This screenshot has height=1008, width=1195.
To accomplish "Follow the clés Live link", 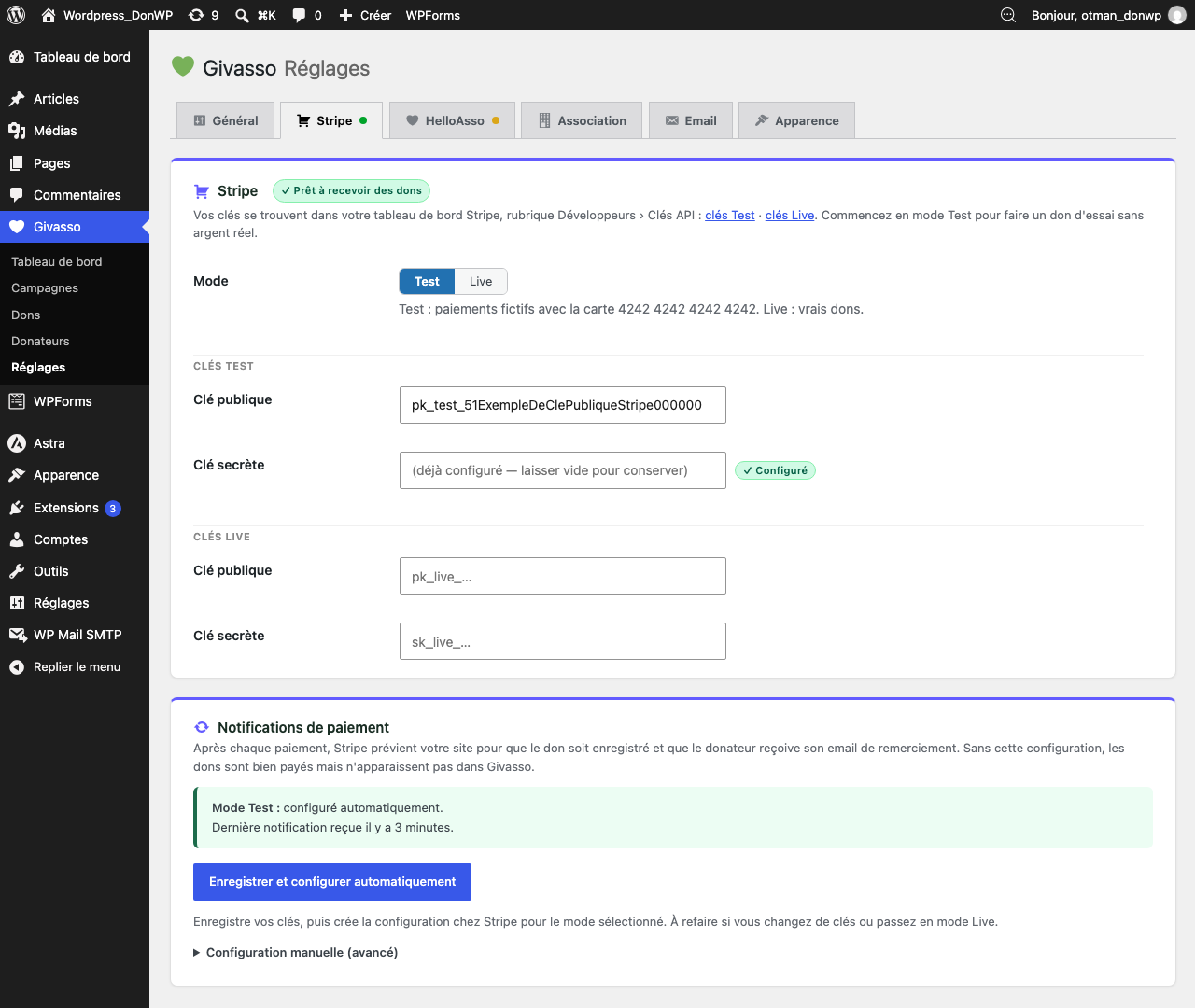I will pos(790,215).
